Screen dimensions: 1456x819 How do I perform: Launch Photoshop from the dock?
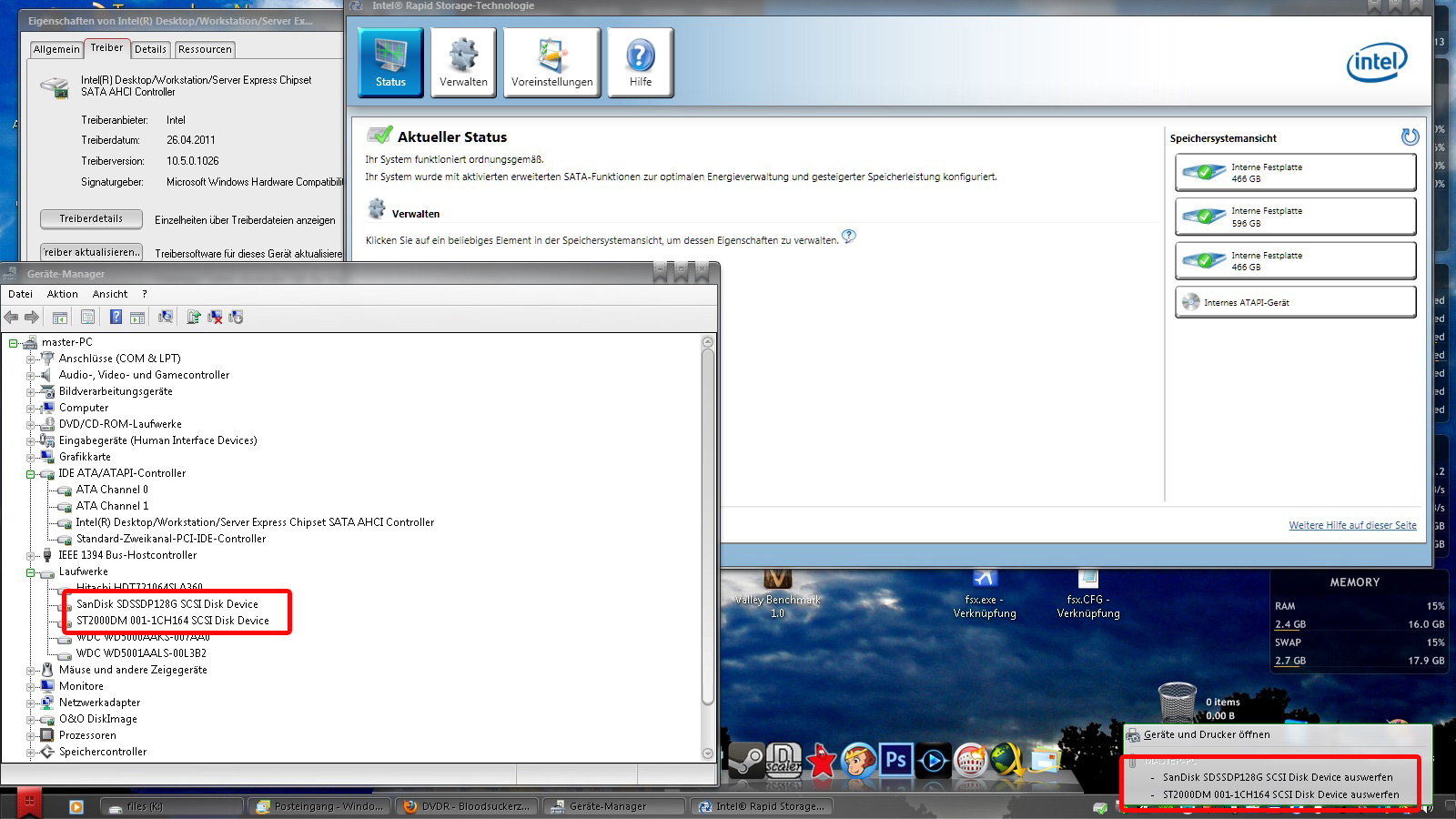pyautogui.click(x=896, y=759)
